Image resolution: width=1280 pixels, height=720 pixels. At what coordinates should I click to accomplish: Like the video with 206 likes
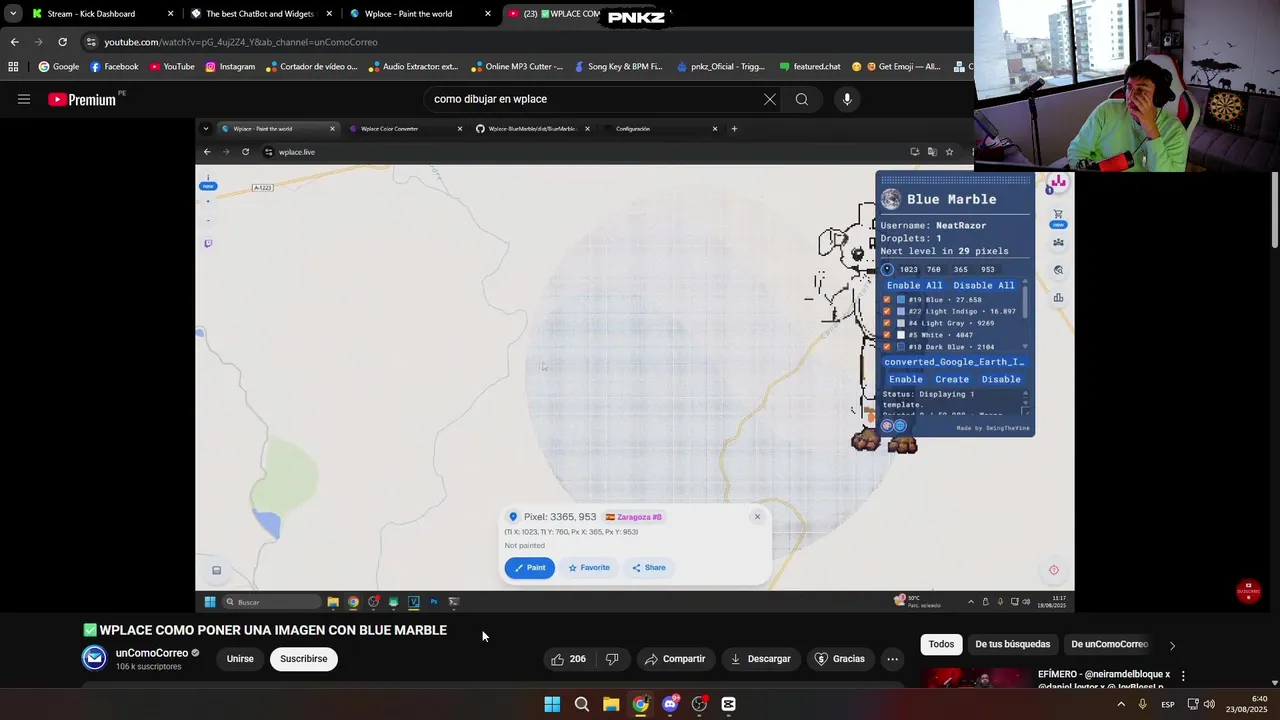(568, 659)
